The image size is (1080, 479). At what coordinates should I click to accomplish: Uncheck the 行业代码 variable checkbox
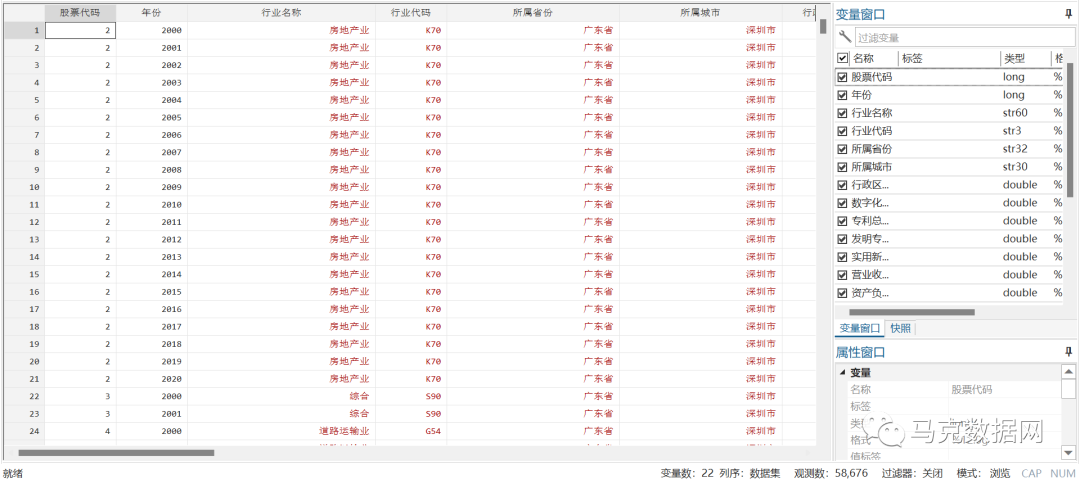(x=842, y=131)
